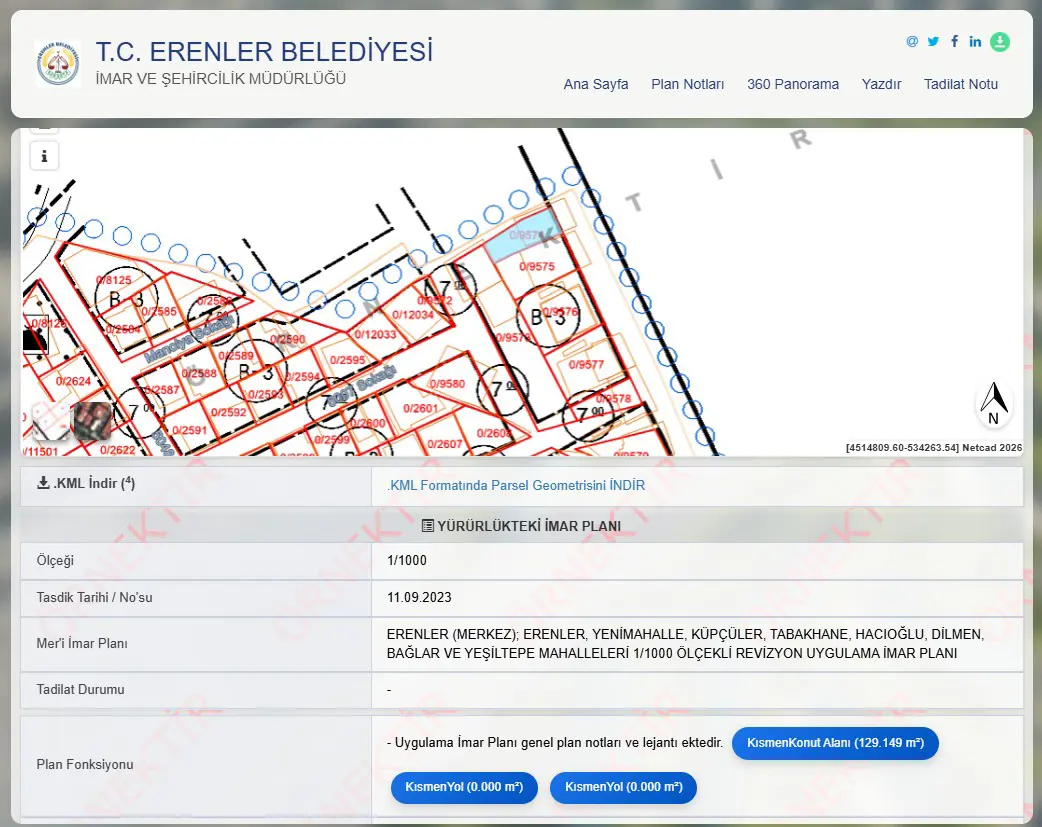Click the Plan Fonksiyonu row label
1042x827 pixels.
[x=85, y=765]
